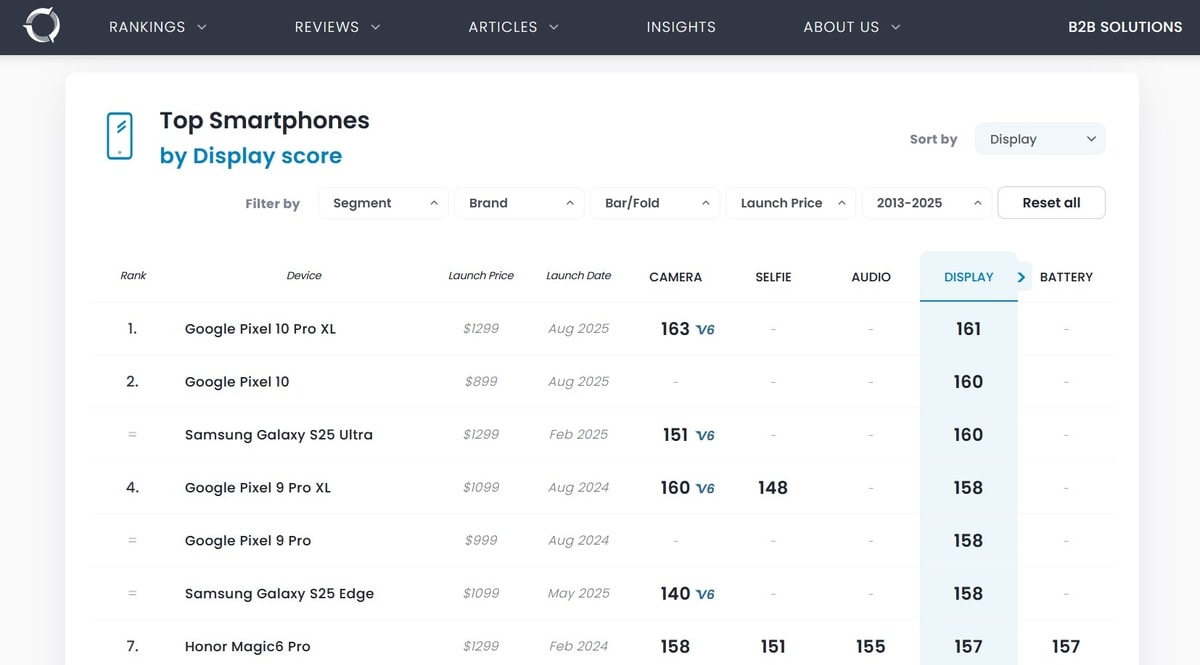Open Google Pixel 9 Pro XL device
The image size is (1200, 665).
click(x=258, y=488)
